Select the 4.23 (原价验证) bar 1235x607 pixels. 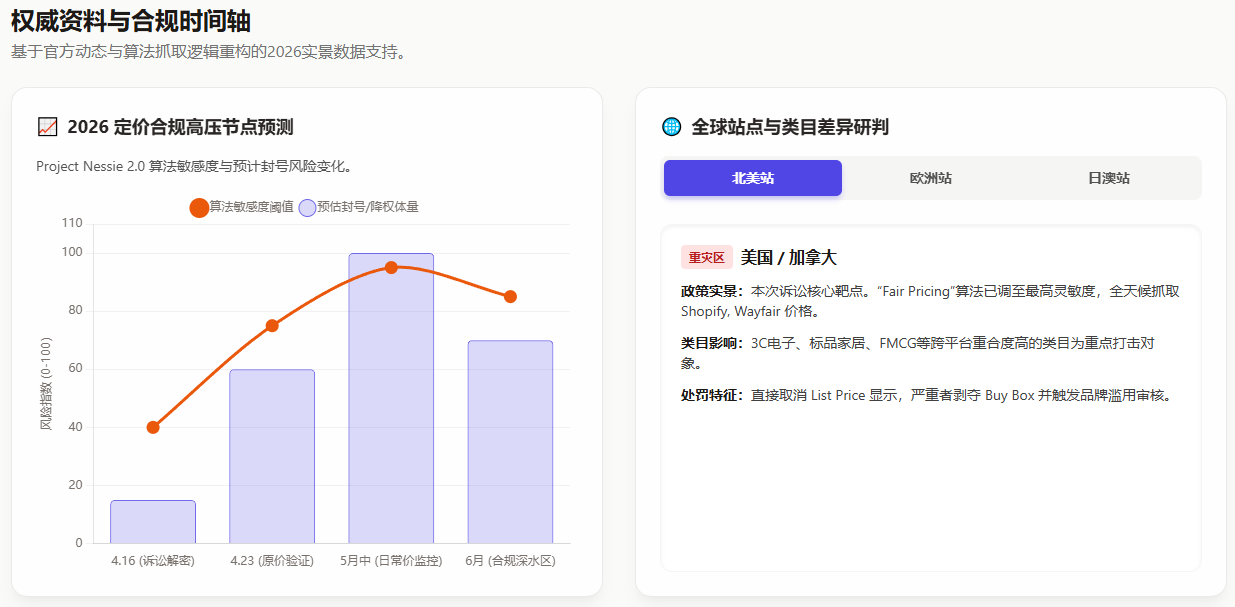[x=272, y=456]
